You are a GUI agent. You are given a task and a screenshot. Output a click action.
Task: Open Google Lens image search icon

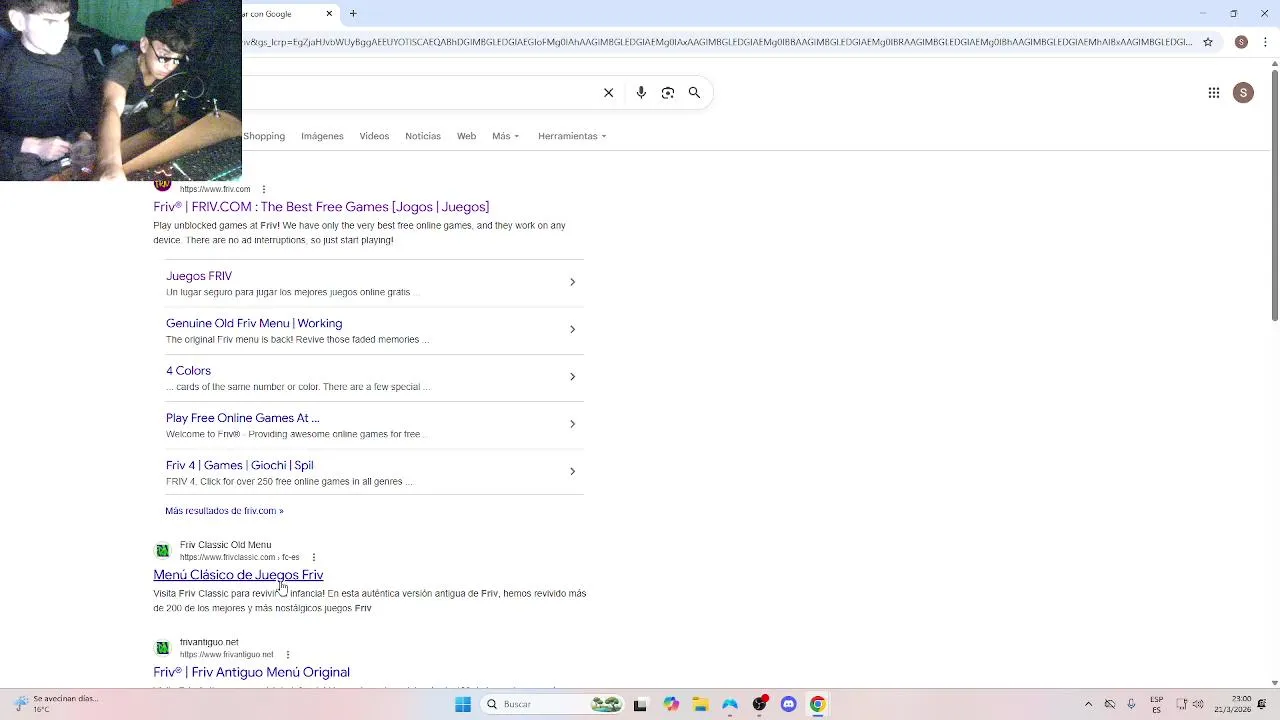pyautogui.click(x=668, y=93)
